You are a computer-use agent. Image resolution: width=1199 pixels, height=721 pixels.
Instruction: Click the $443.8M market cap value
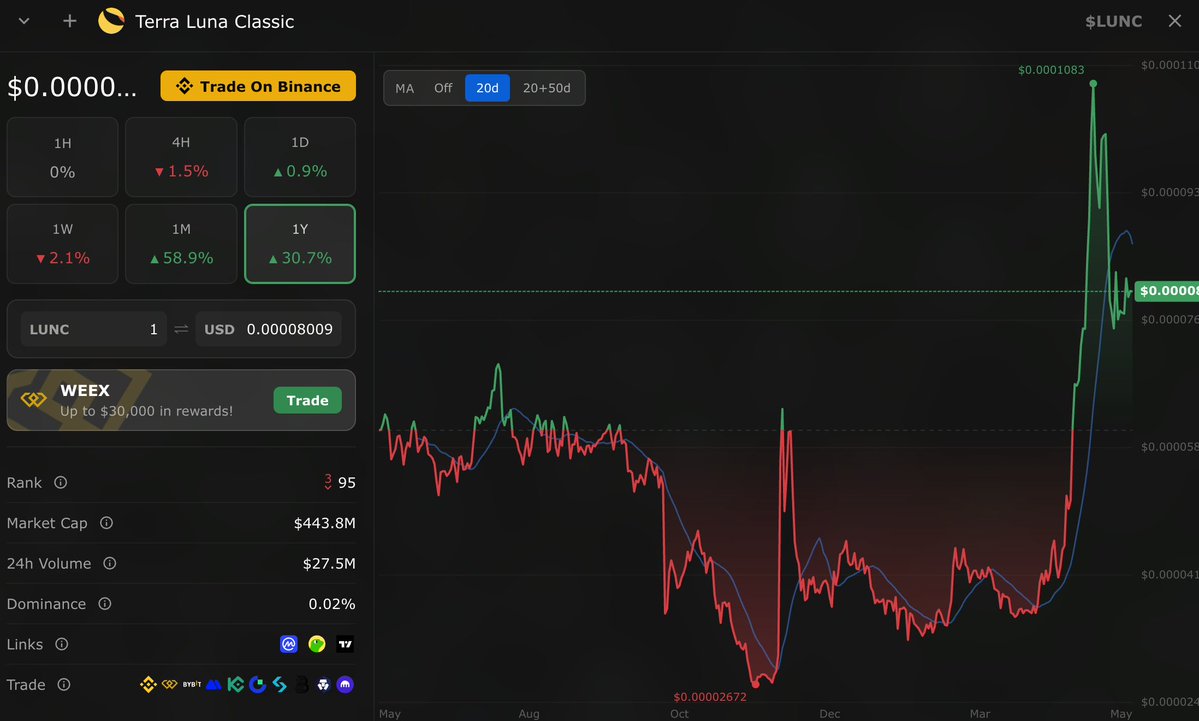coord(324,523)
